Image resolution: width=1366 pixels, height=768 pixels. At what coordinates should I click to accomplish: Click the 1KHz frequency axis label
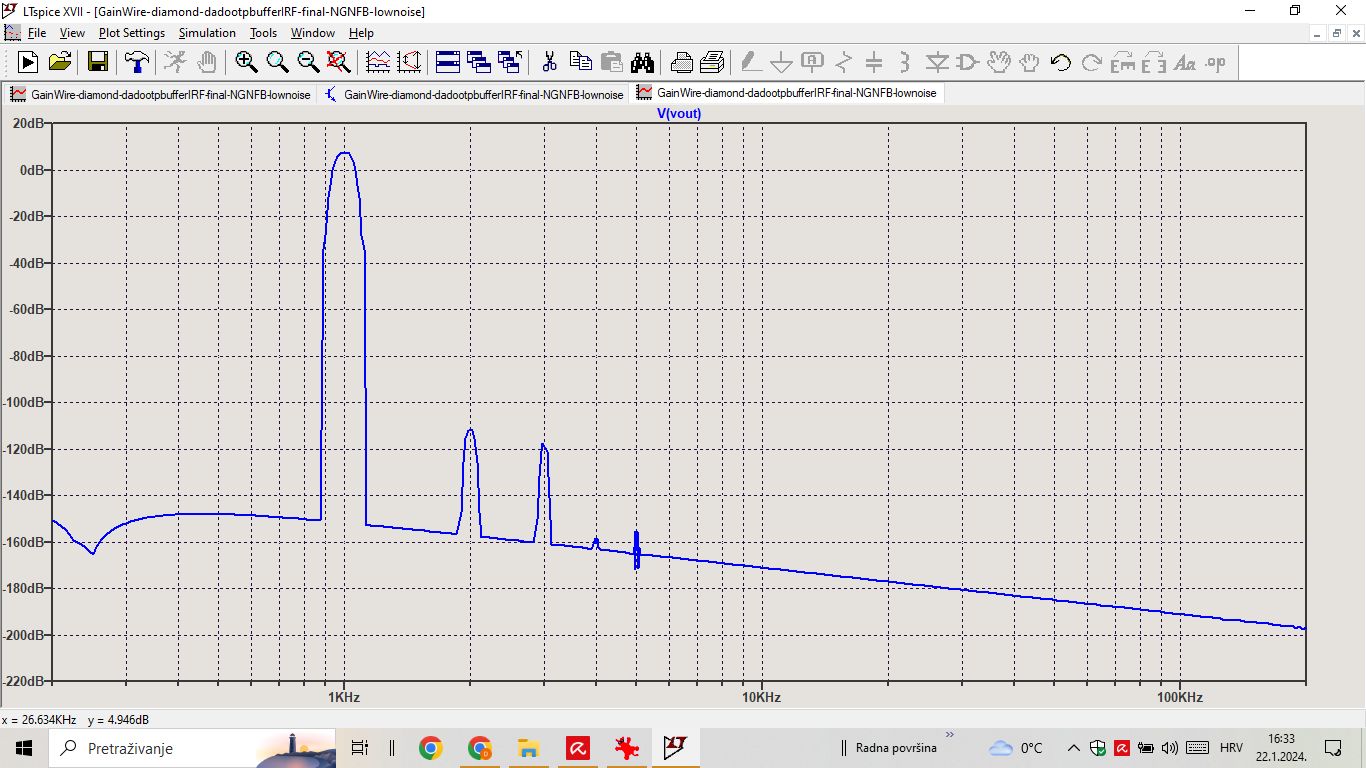click(343, 697)
